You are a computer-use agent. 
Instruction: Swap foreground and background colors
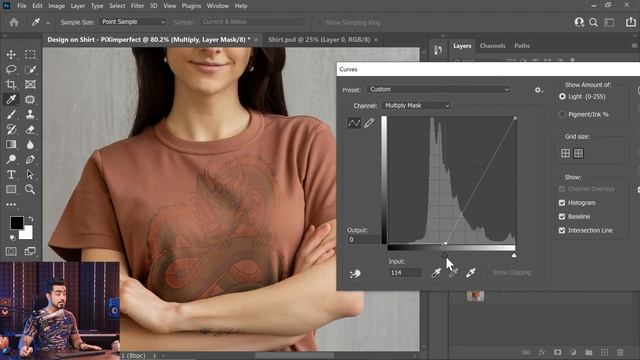click(31, 219)
